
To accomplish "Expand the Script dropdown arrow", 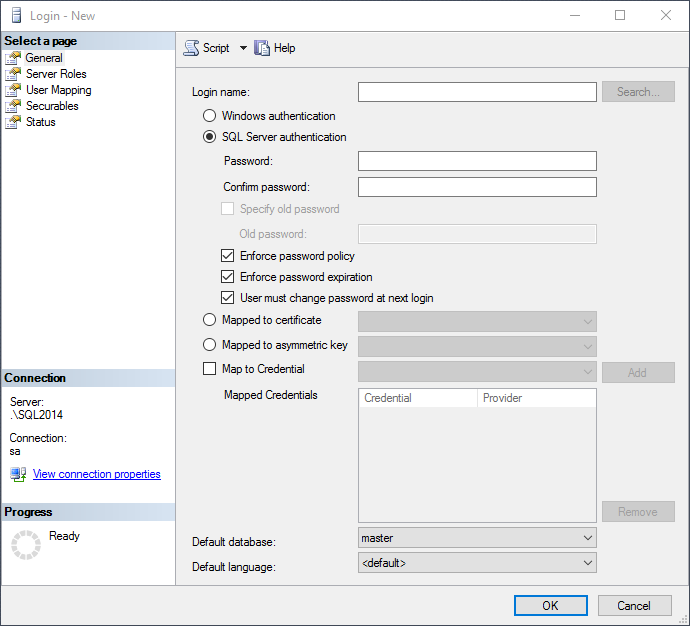I will pos(243,48).
